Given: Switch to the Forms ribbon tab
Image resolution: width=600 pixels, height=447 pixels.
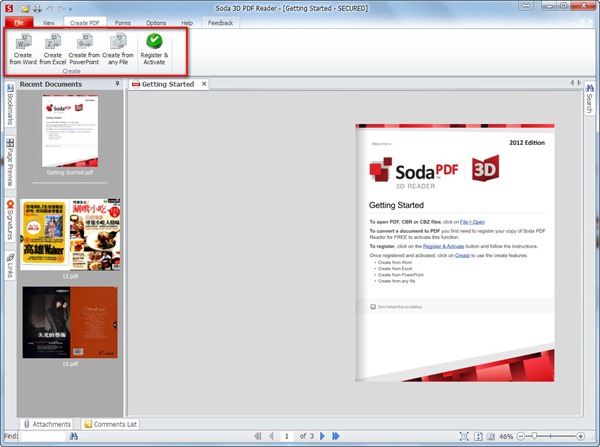Looking at the screenshot, I should tap(122, 21).
